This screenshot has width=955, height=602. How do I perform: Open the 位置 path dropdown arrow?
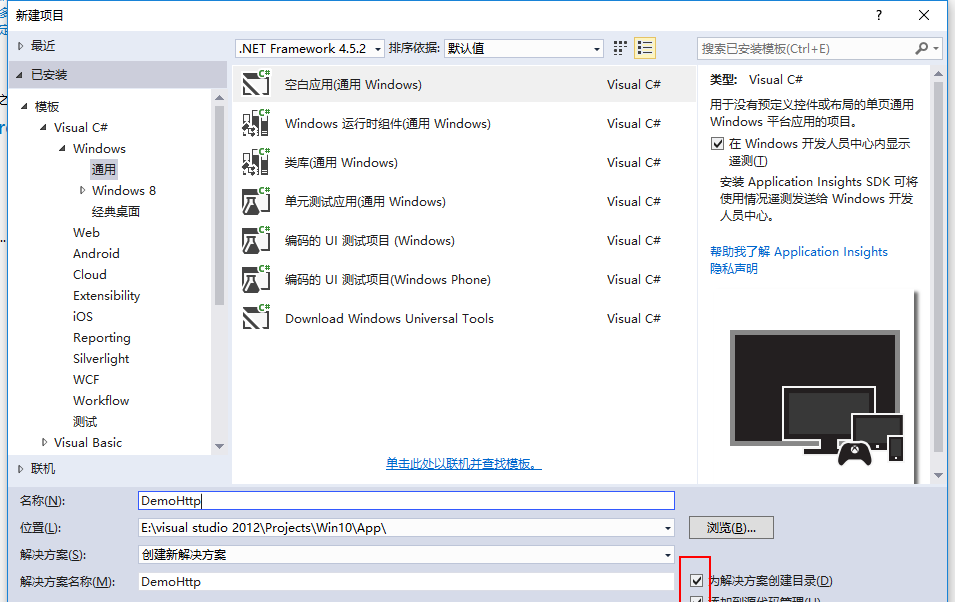668,528
